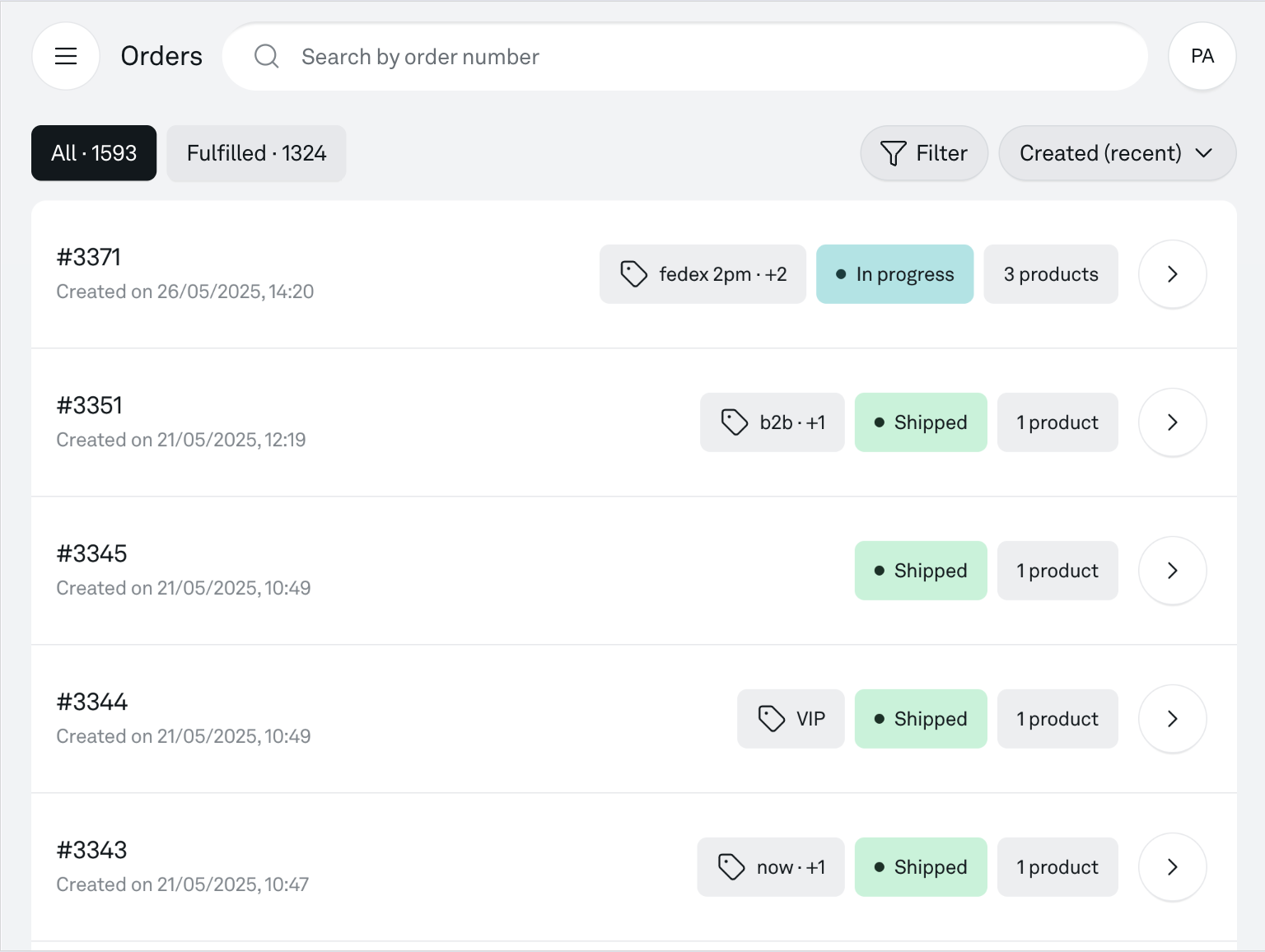1265x952 pixels.
Task: Click the date Created on 21/05/2025, 12:19
Action: 181,440
